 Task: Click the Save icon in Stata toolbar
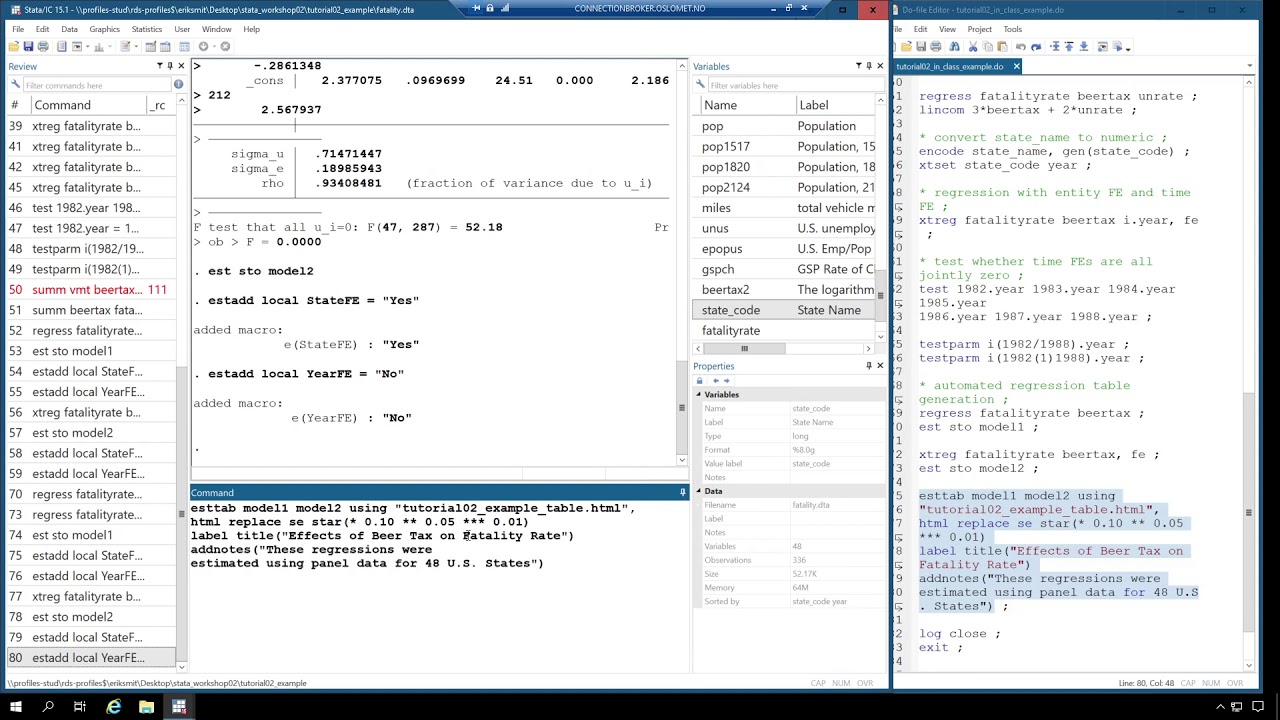tap(28, 46)
